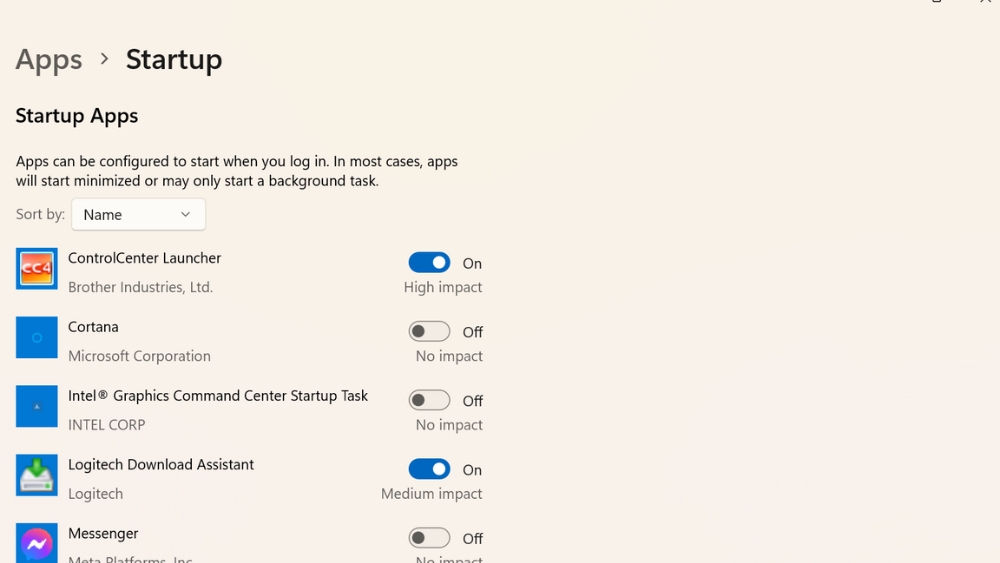
Task: Open the Sort by Name dropdown
Action: (138, 214)
